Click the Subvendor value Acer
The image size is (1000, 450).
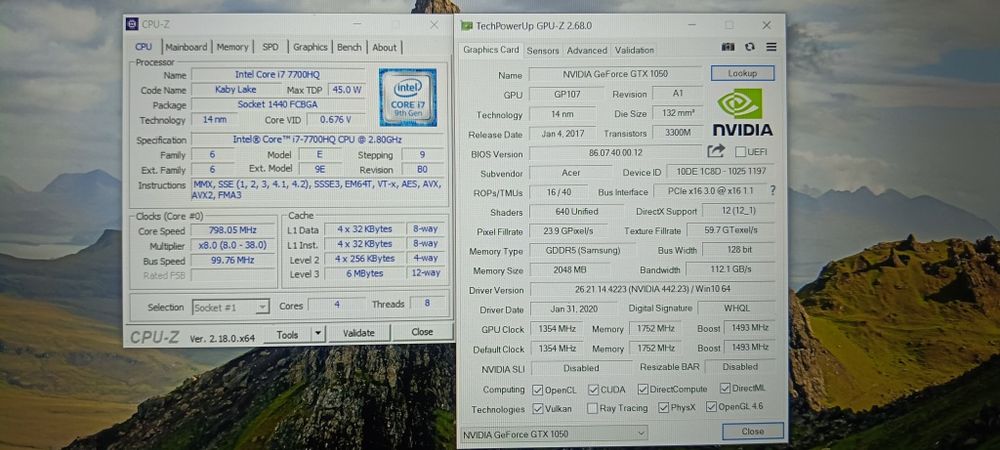(570, 173)
